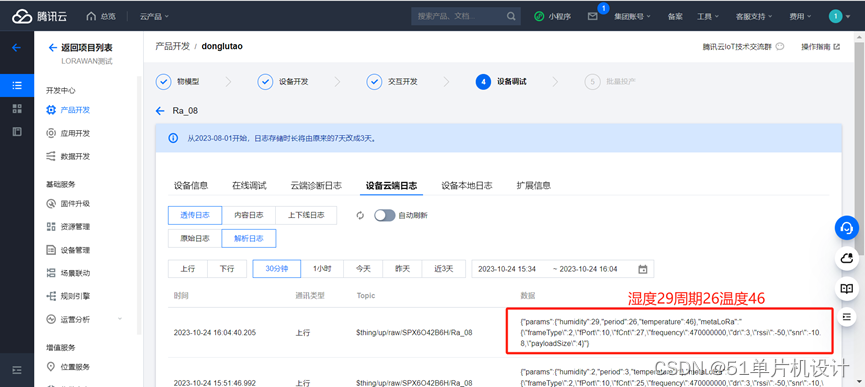865x387 pixels.
Task: Select the book panel icon in left rail
Action: pyautogui.click(x=17, y=131)
